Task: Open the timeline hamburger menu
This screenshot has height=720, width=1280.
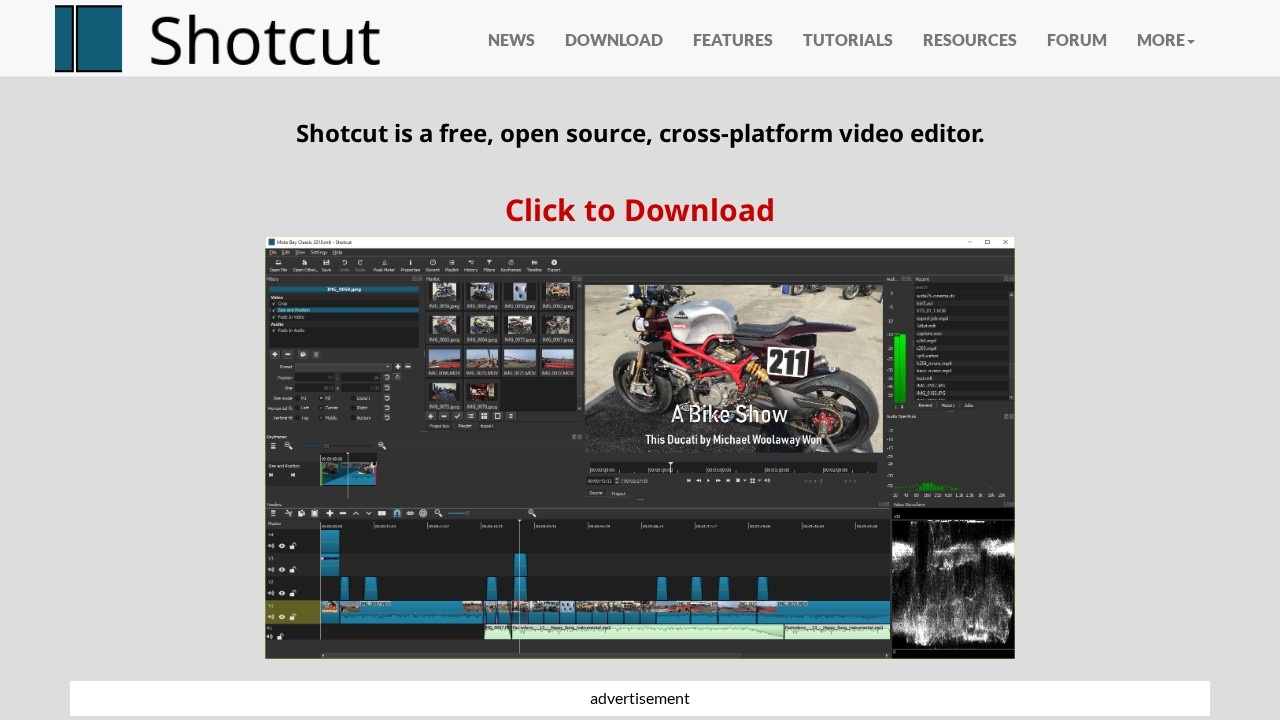Action: tap(273, 512)
